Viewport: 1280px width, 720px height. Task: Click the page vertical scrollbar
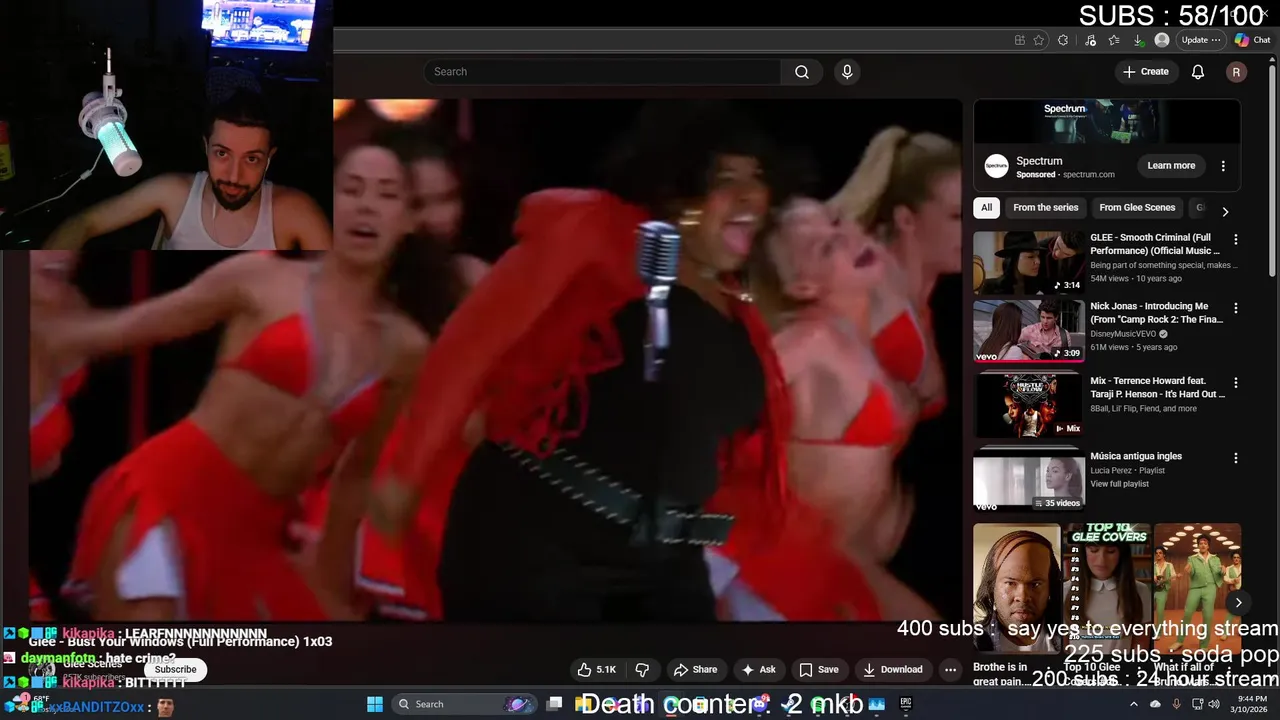tap(1273, 170)
